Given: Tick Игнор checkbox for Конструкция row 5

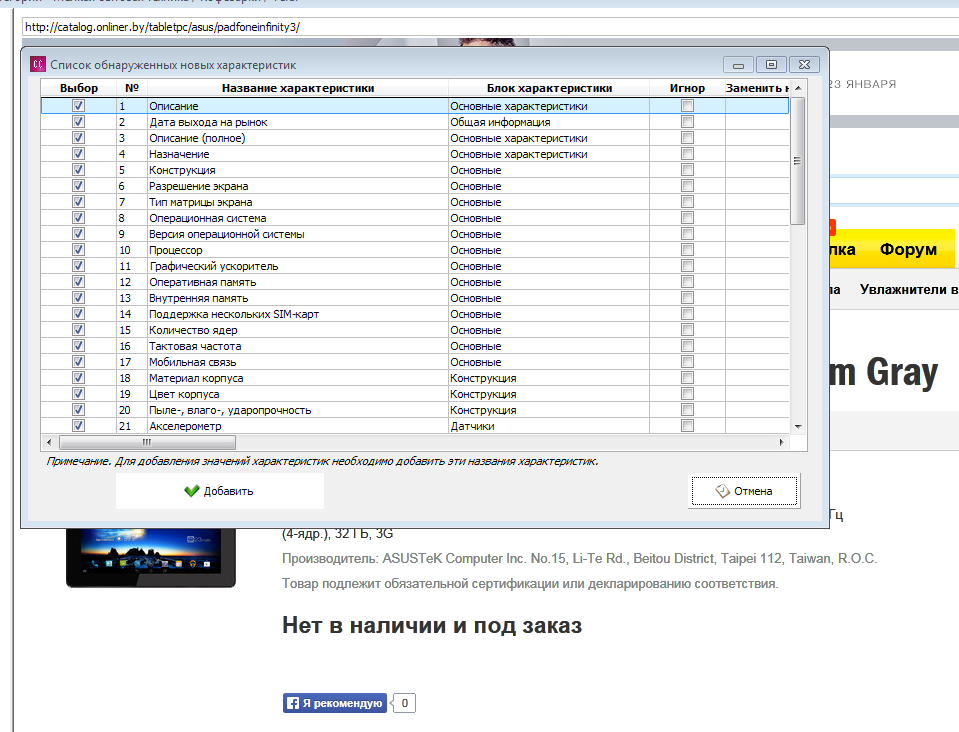Looking at the screenshot, I should tap(687, 169).
